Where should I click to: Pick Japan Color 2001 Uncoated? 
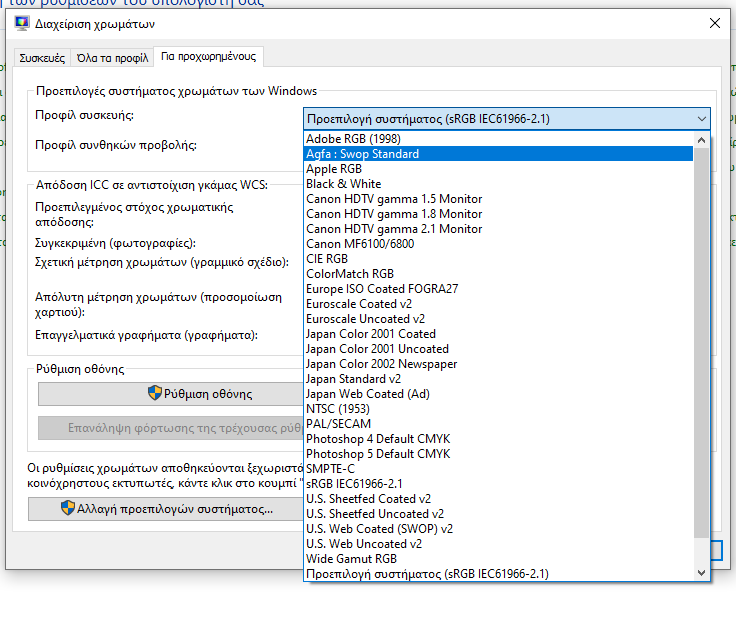click(x=499, y=349)
